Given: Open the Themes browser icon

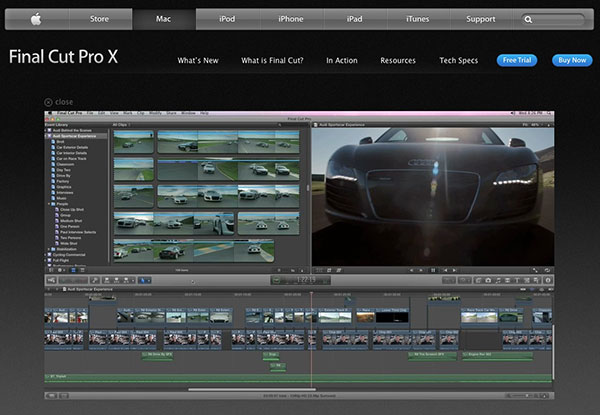Looking at the screenshot, I should point(536,280).
